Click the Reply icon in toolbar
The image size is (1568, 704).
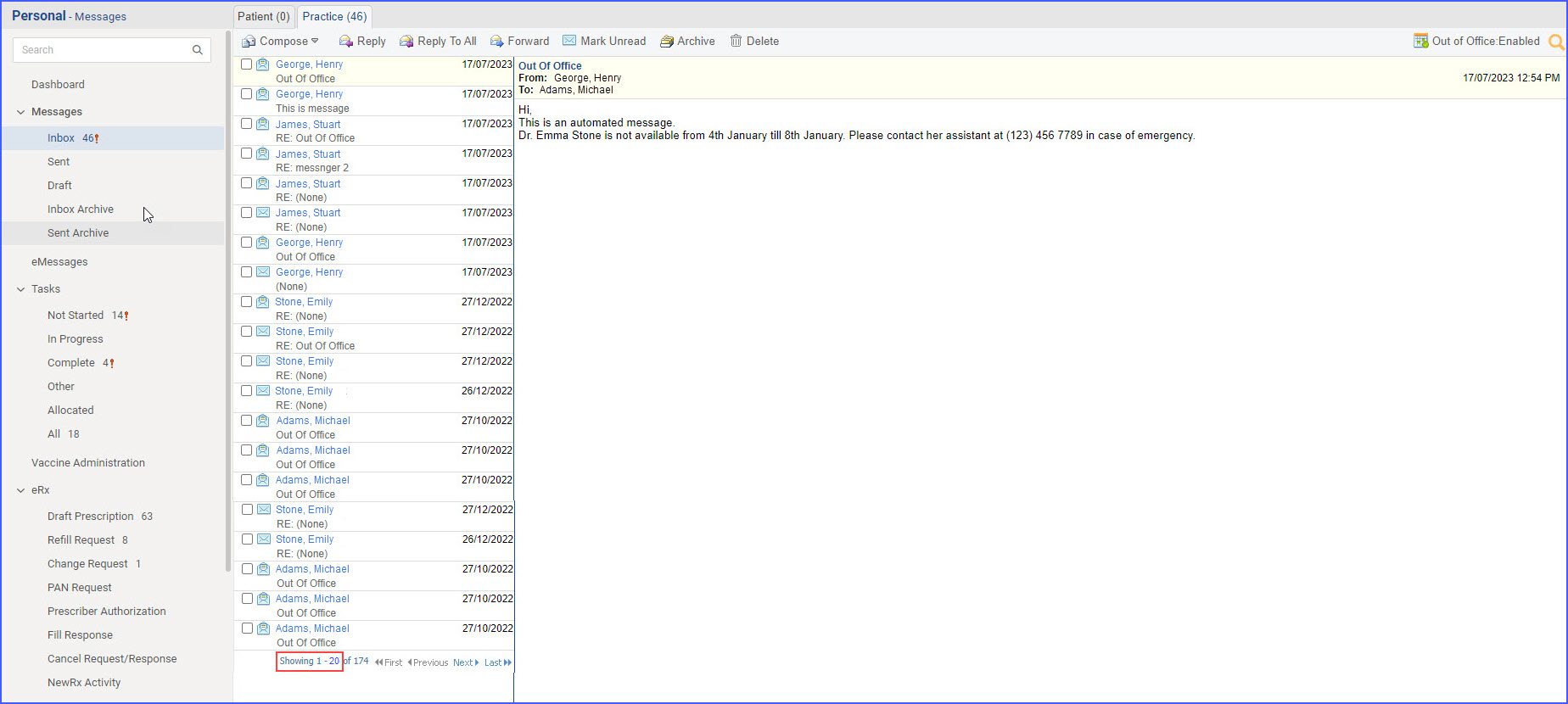[346, 42]
